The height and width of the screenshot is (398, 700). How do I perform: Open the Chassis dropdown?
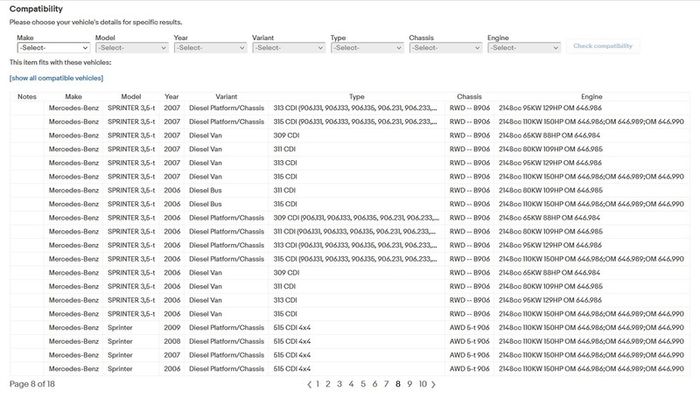pos(446,48)
